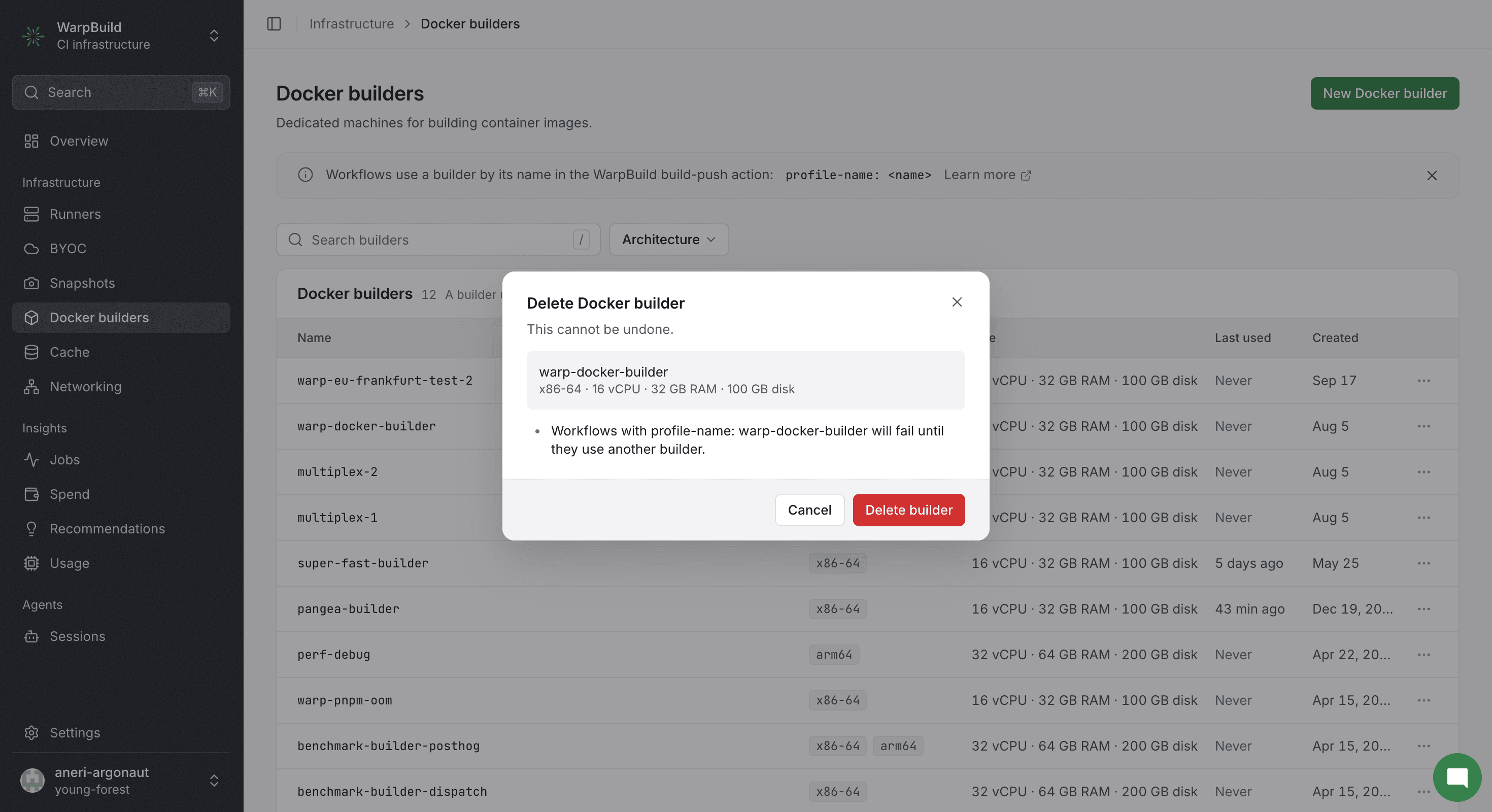Expand the WarpBuild organization switcher
Screen dimensions: 1492x812
(214, 36)
